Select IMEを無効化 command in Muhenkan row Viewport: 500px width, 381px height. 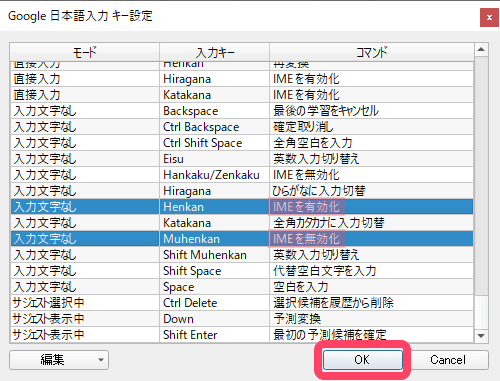[371, 239]
